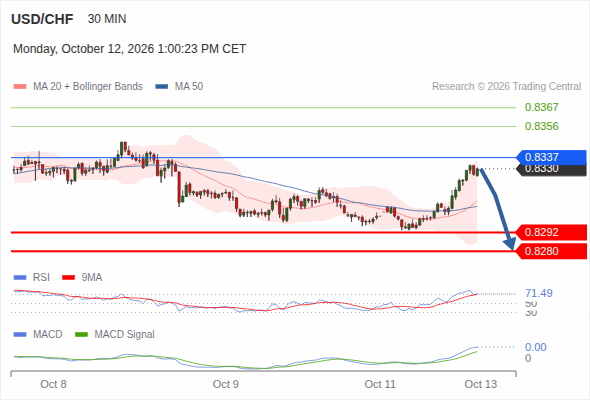
Task: Click 'Research © 2026 Trading Central' credit
Action: [x=506, y=87]
